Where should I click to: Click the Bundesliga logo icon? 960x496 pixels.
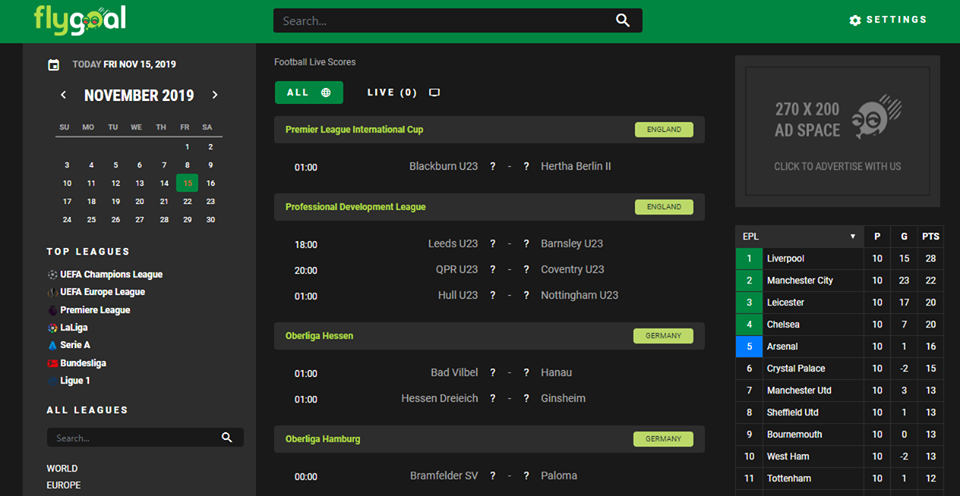52,363
